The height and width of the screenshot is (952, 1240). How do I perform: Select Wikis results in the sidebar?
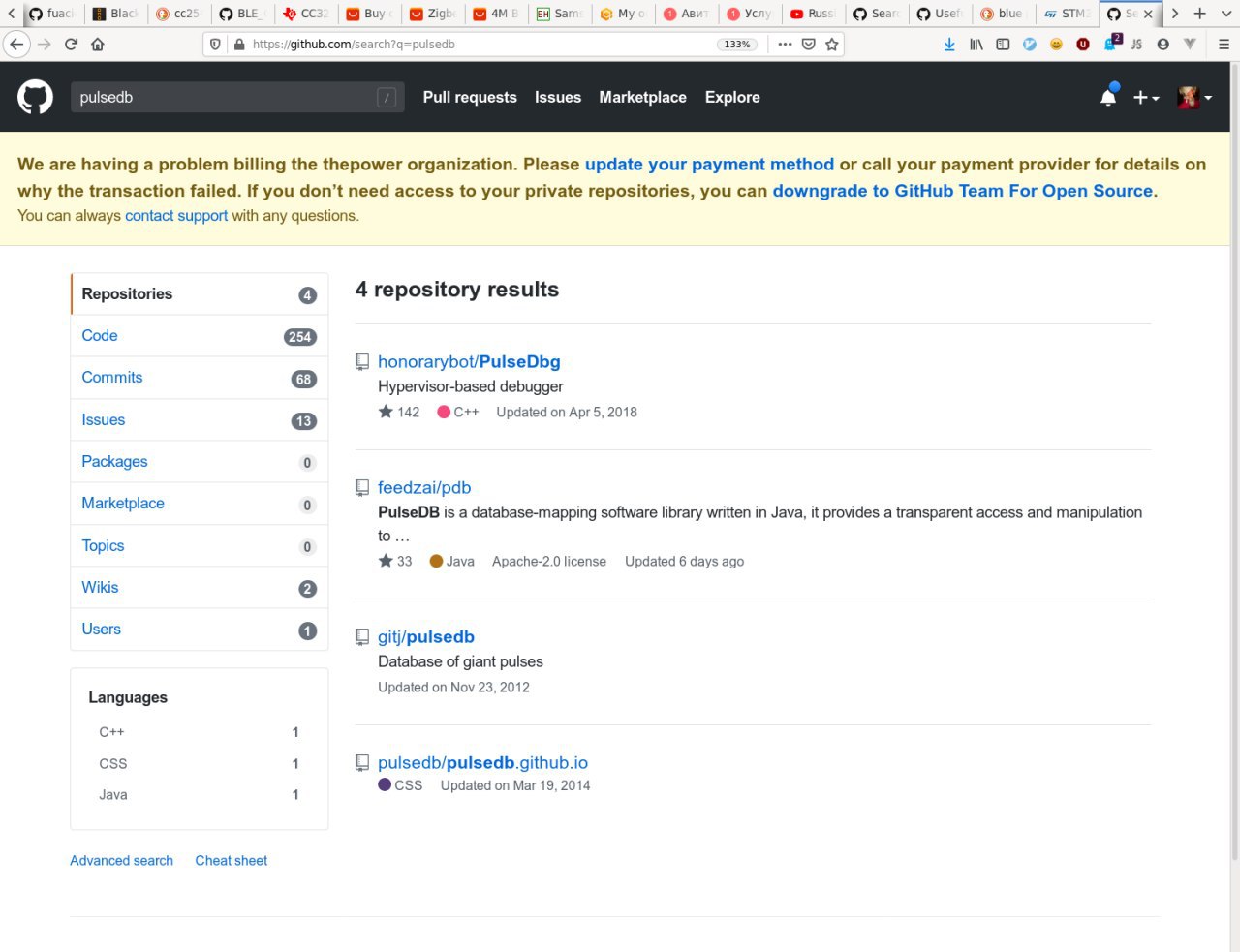click(200, 588)
